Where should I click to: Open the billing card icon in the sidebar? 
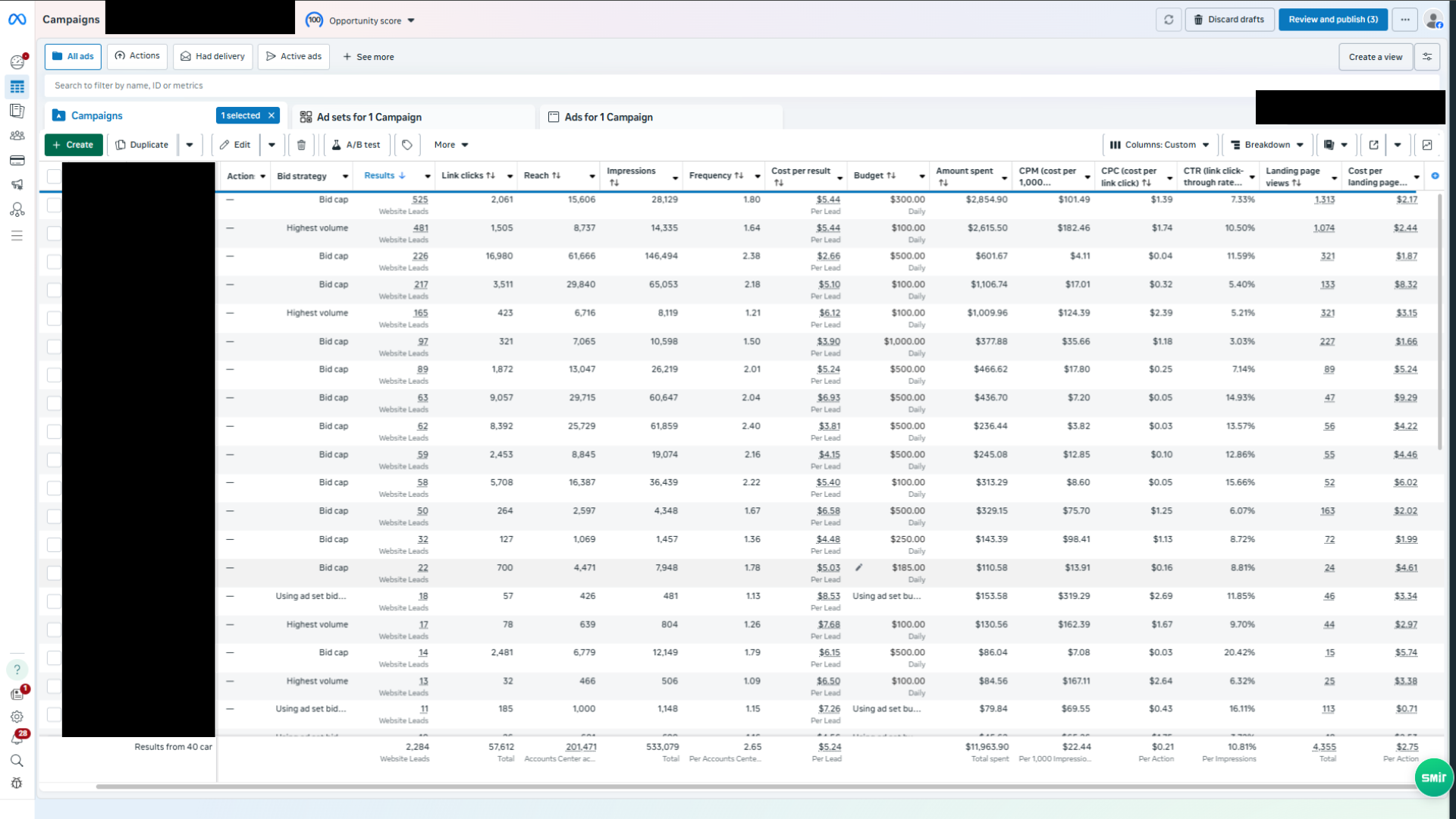[x=17, y=160]
